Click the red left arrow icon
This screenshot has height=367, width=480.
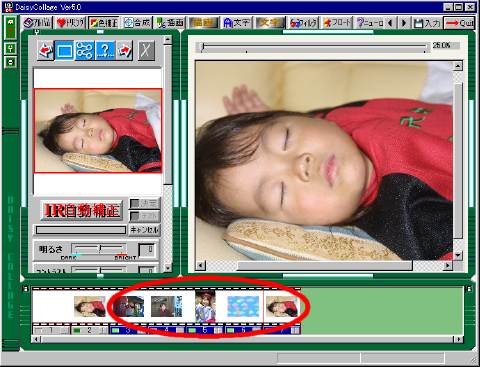coord(46,51)
